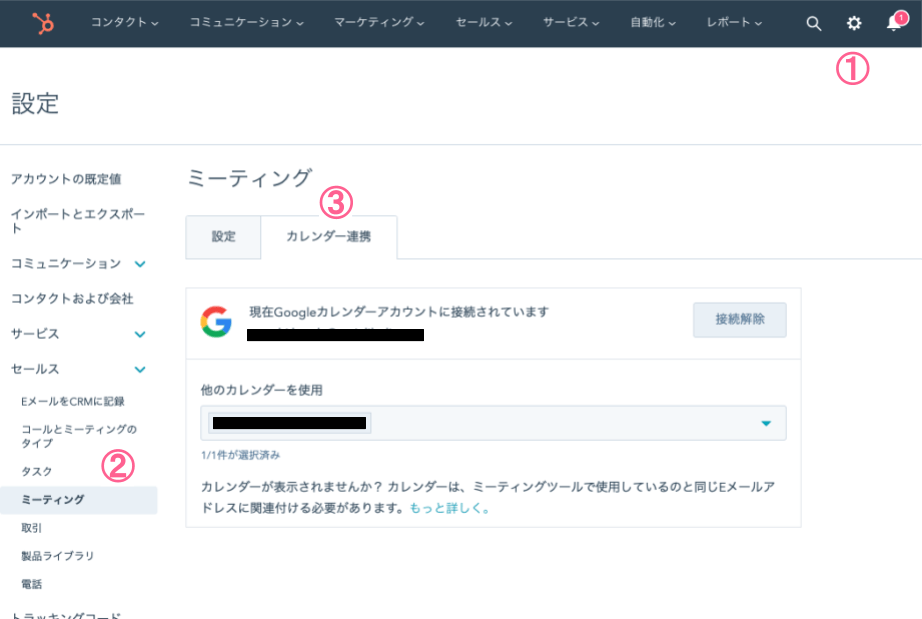Open the 他のカレンダーを使用 dropdown
The width and height of the screenshot is (922, 619).
pyautogui.click(x=493, y=423)
